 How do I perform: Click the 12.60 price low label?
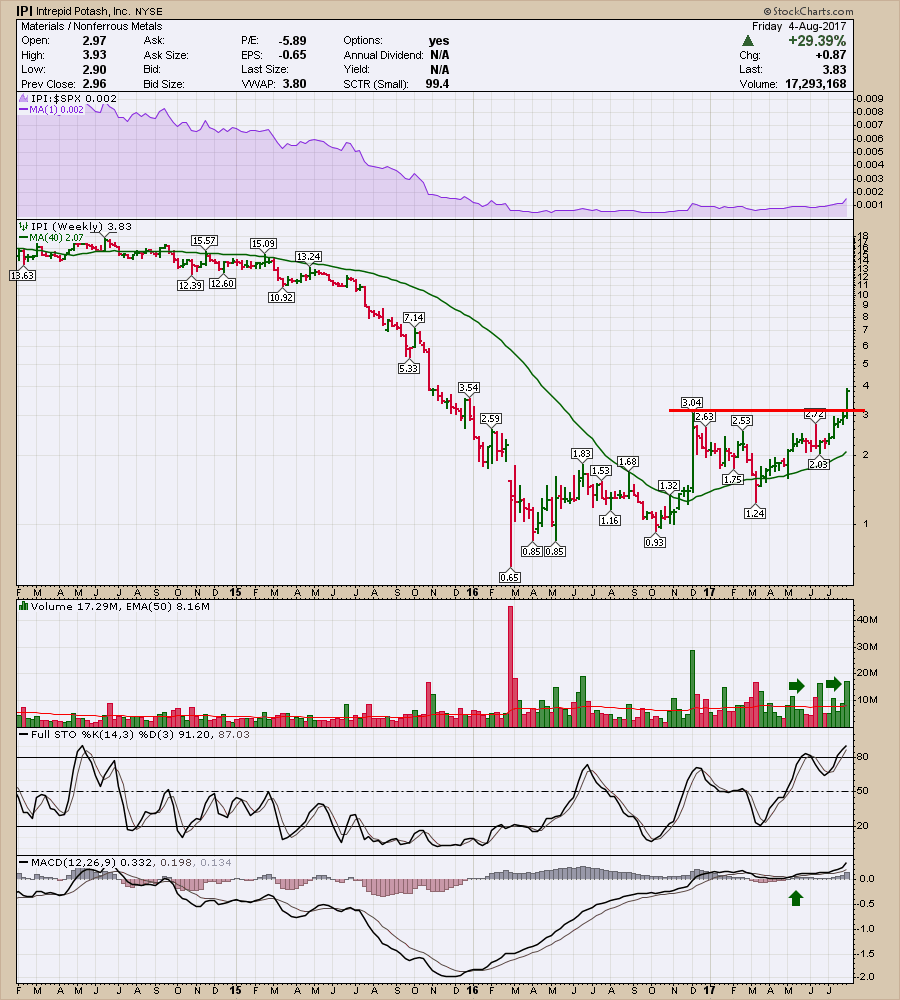click(222, 283)
